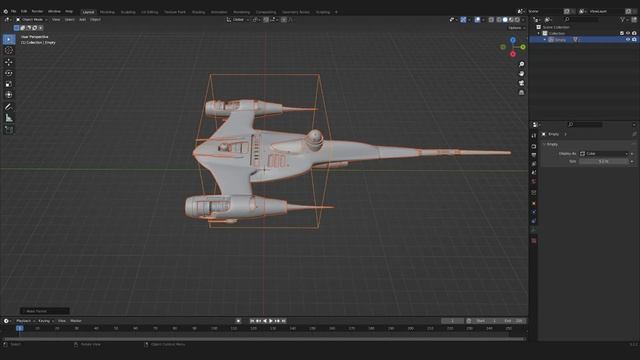This screenshot has height=360, width=640.
Task: Switch to the Sculpting workspace tab
Action: click(128, 12)
